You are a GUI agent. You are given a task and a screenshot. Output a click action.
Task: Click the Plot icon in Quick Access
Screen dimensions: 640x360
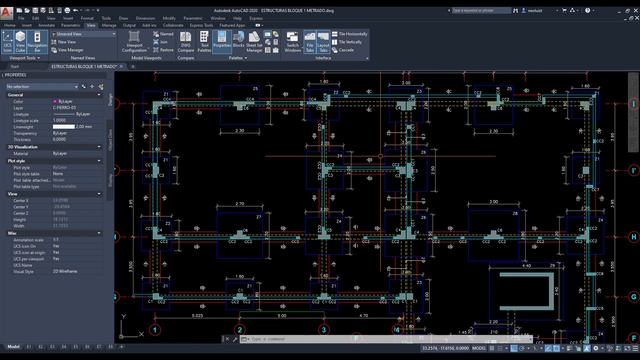[x=67, y=10]
